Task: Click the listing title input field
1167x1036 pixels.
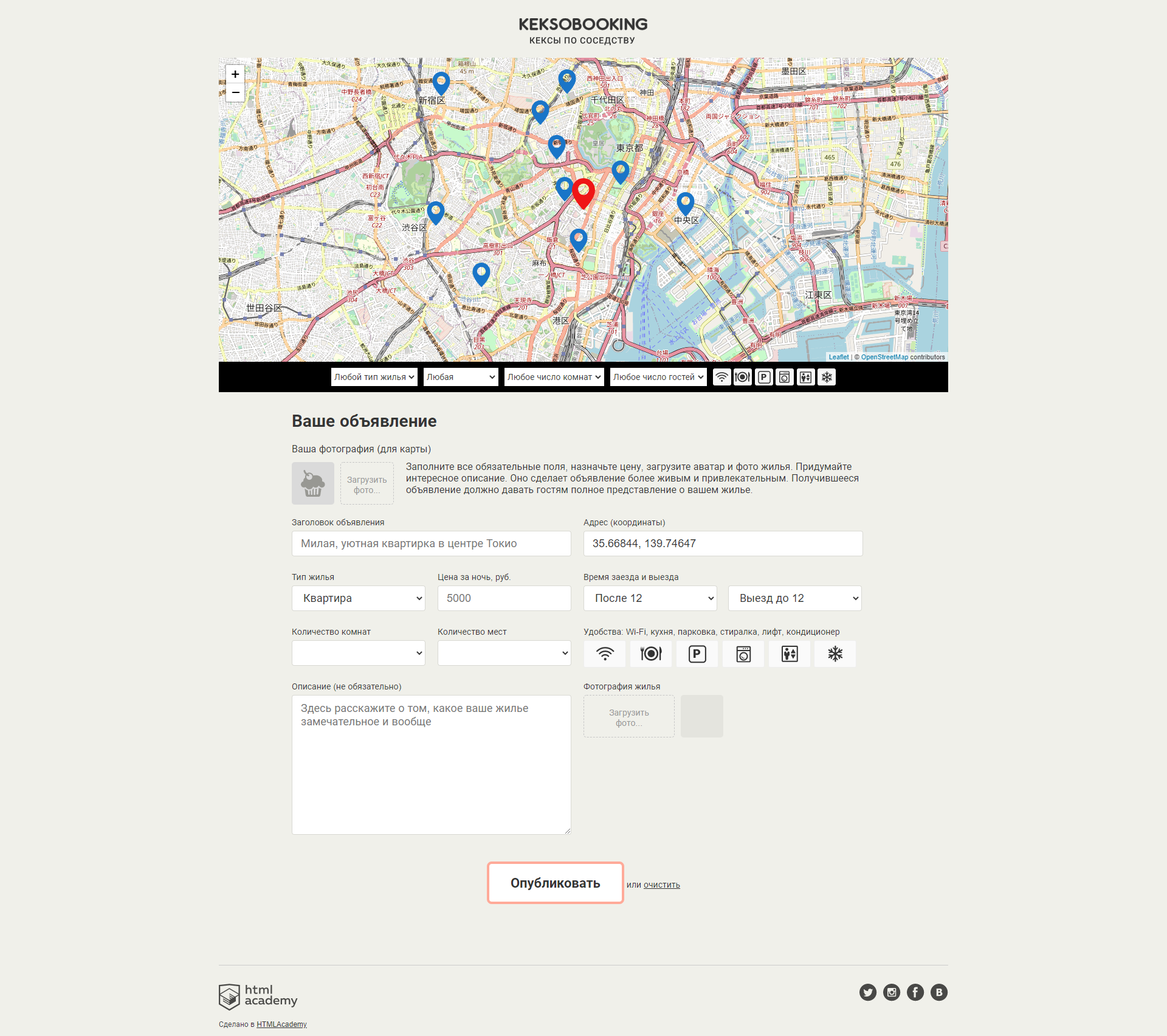Action: pyautogui.click(x=432, y=544)
